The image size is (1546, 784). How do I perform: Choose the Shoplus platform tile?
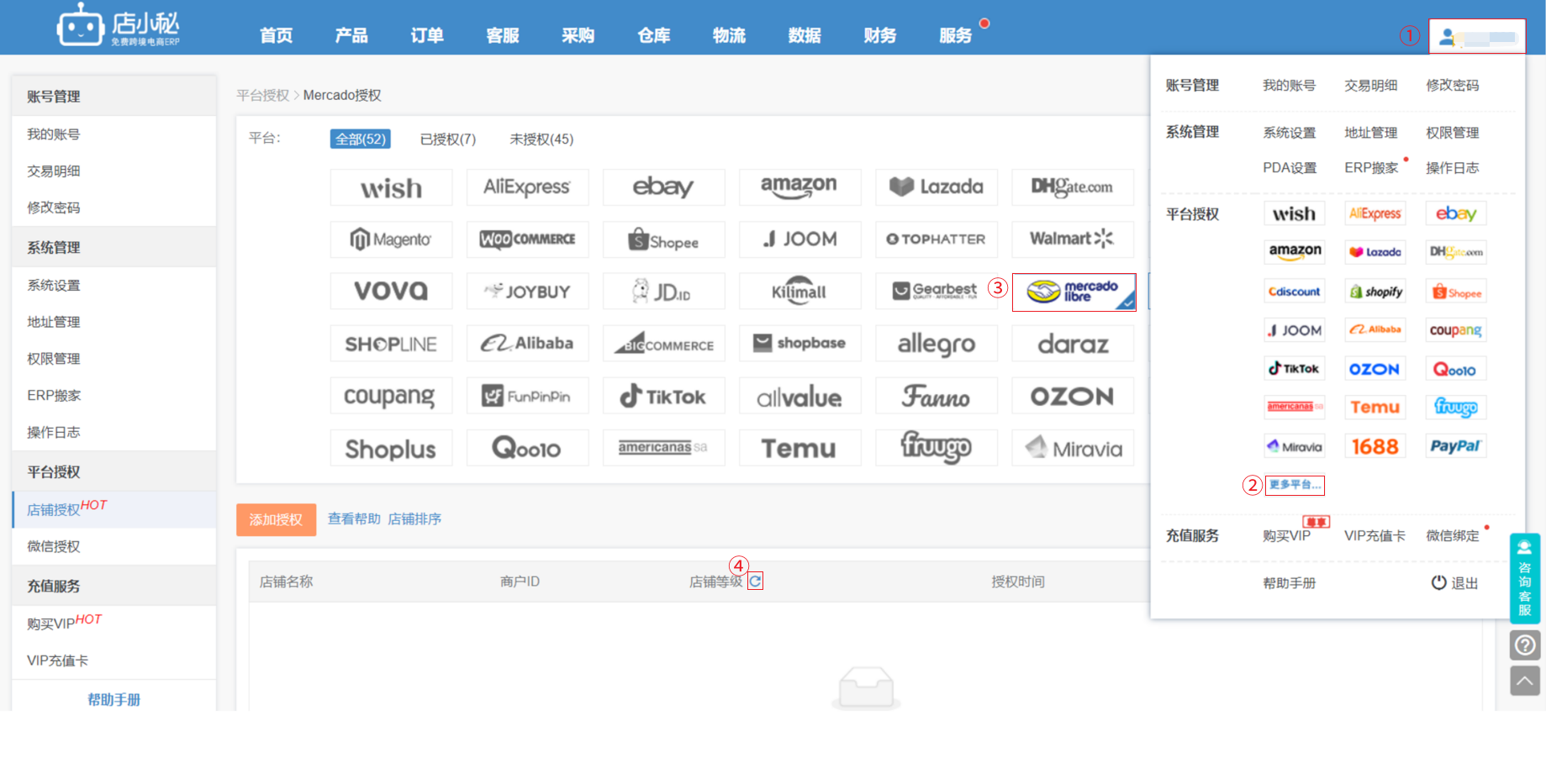point(392,448)
